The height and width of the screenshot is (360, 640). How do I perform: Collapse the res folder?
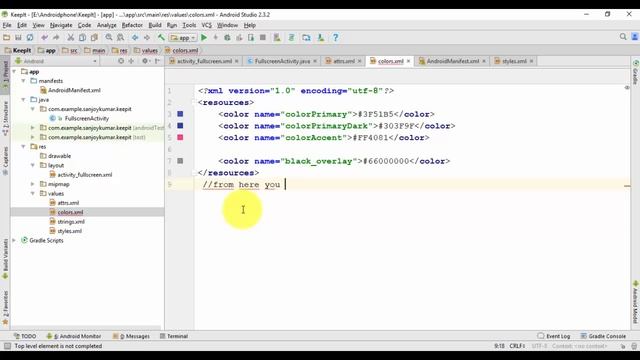[24, 147]
